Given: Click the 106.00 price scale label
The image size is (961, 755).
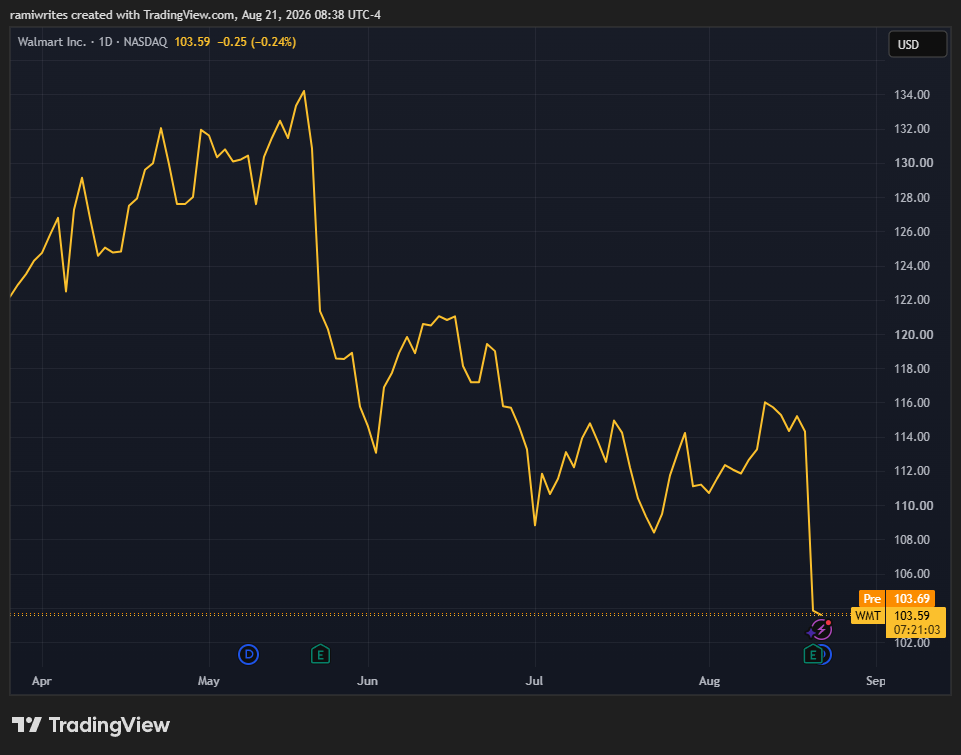Looking at the screenshot, I should (911, 574).
